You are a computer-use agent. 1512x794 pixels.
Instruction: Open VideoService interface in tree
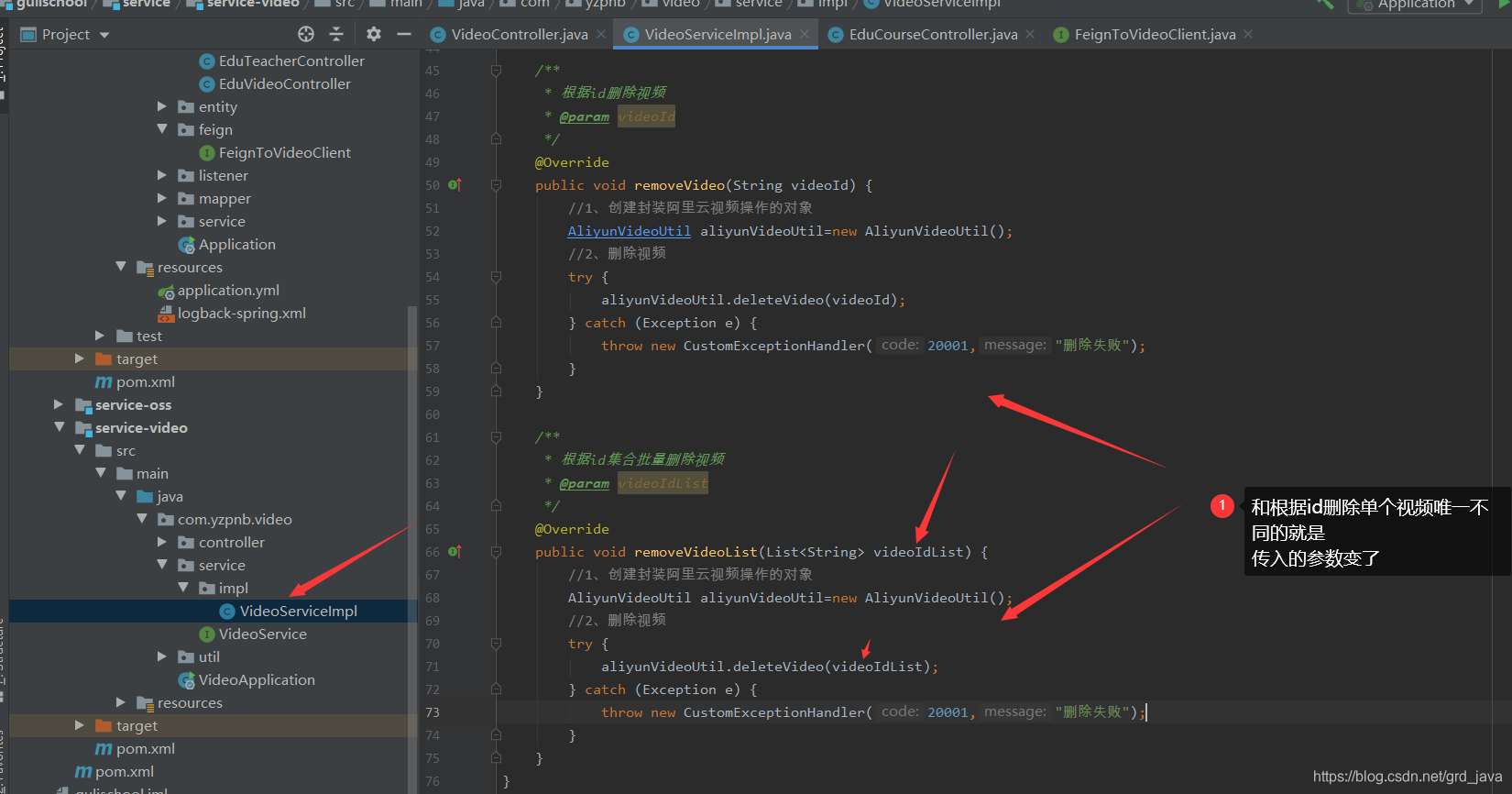(x=263, y=634)
